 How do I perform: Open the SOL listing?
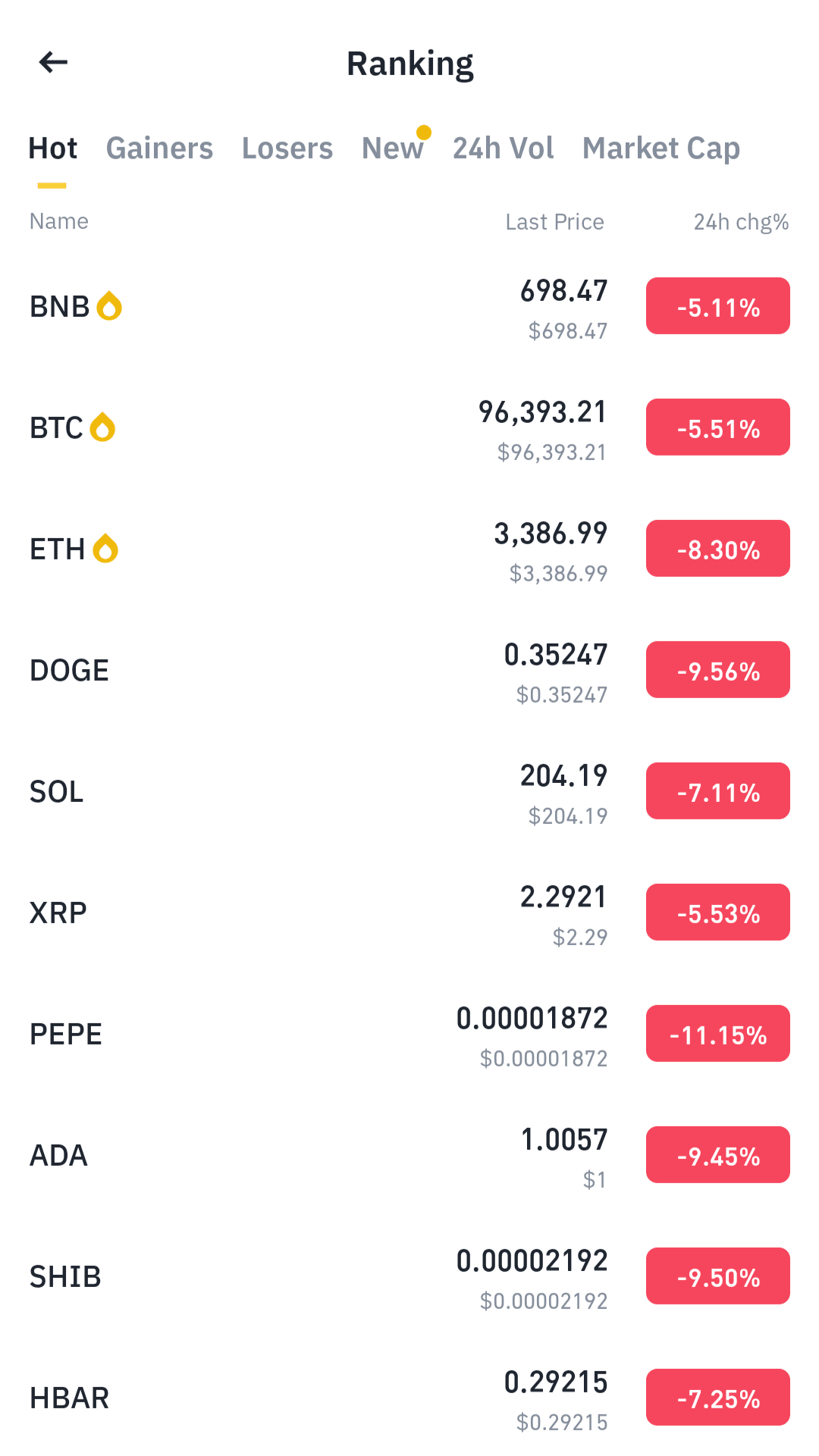point(409,791)
